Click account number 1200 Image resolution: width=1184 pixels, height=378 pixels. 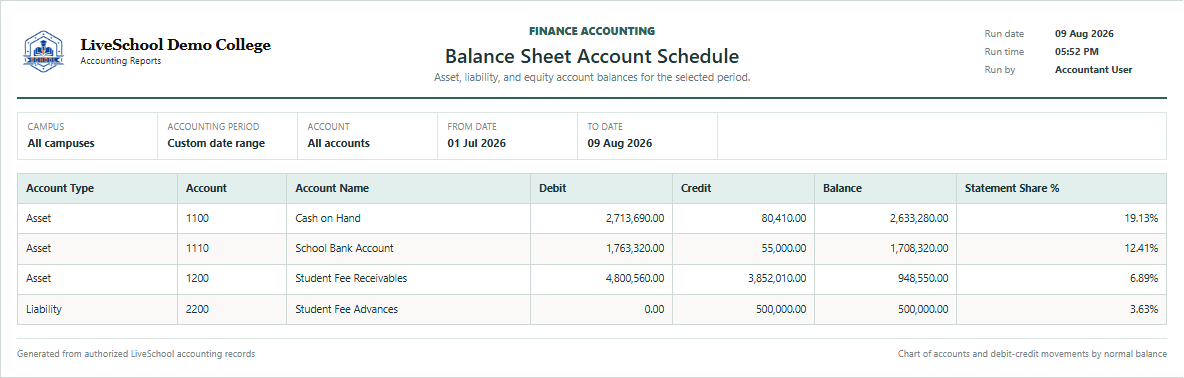coord(197,278)
